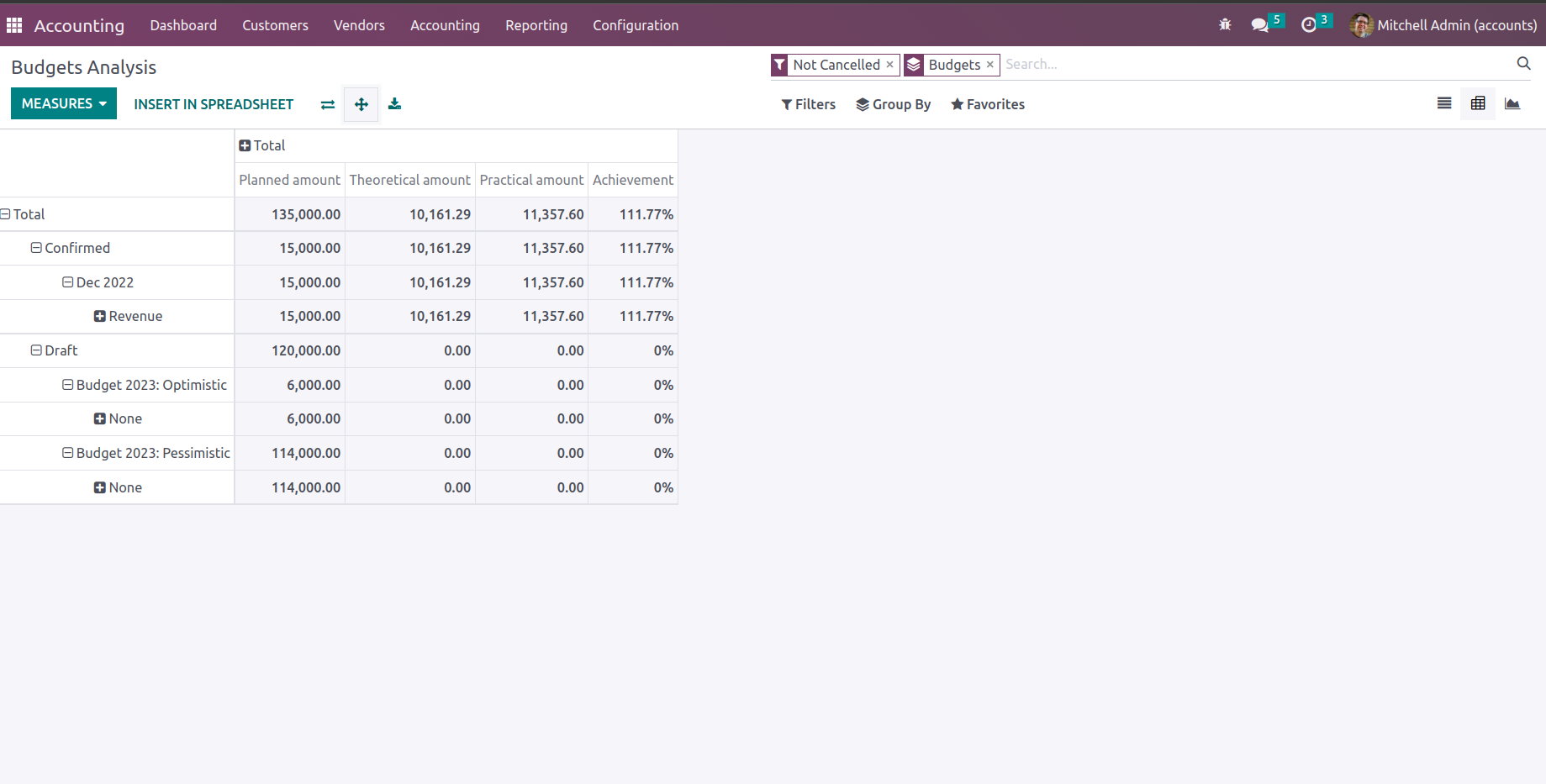Screen dimensions: 1546x784
Task: Click Mitchell Admin (accounts) user name
Action: [1457, 25]
